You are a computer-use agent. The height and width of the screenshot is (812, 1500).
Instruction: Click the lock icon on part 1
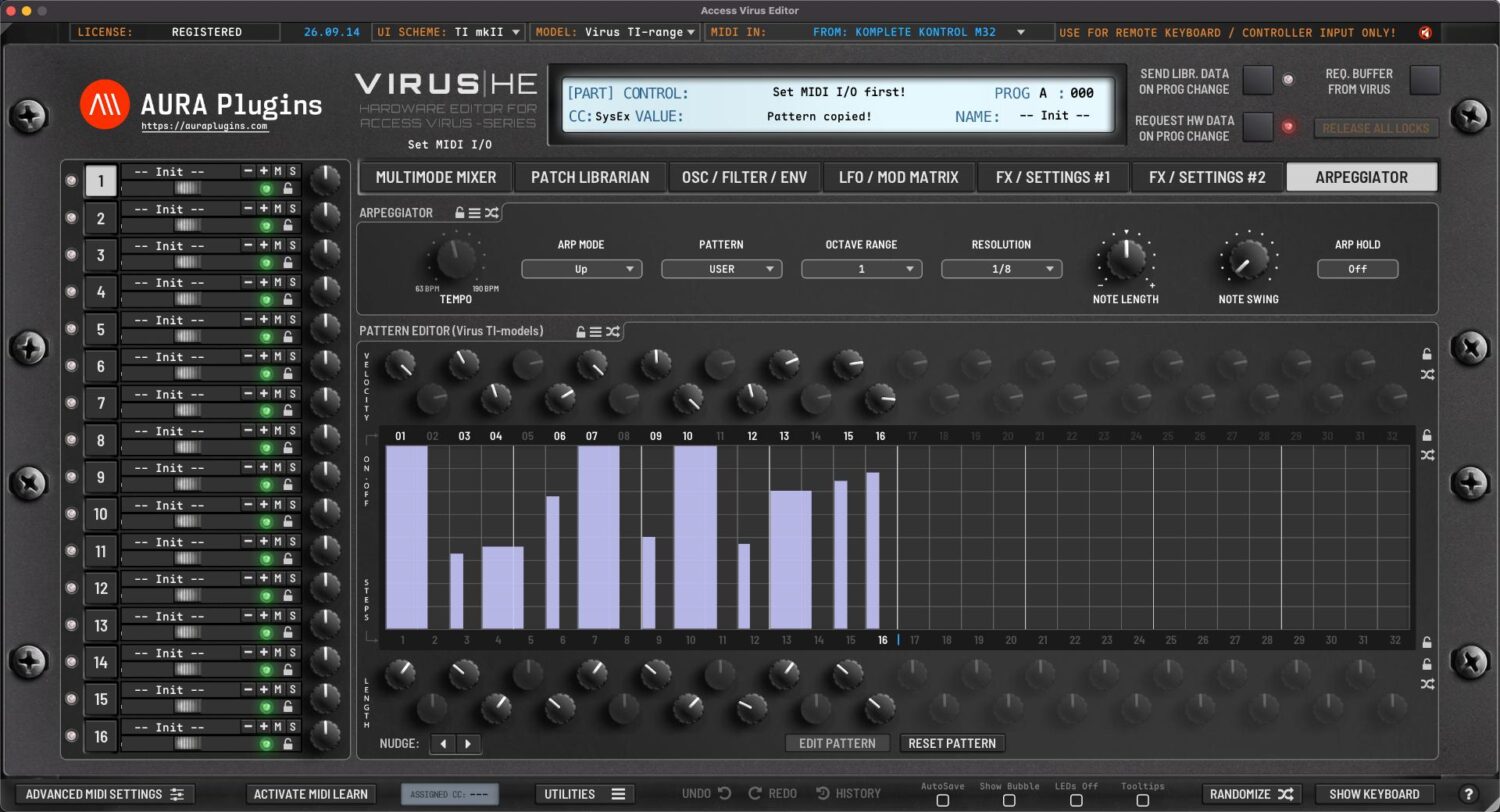288,188
